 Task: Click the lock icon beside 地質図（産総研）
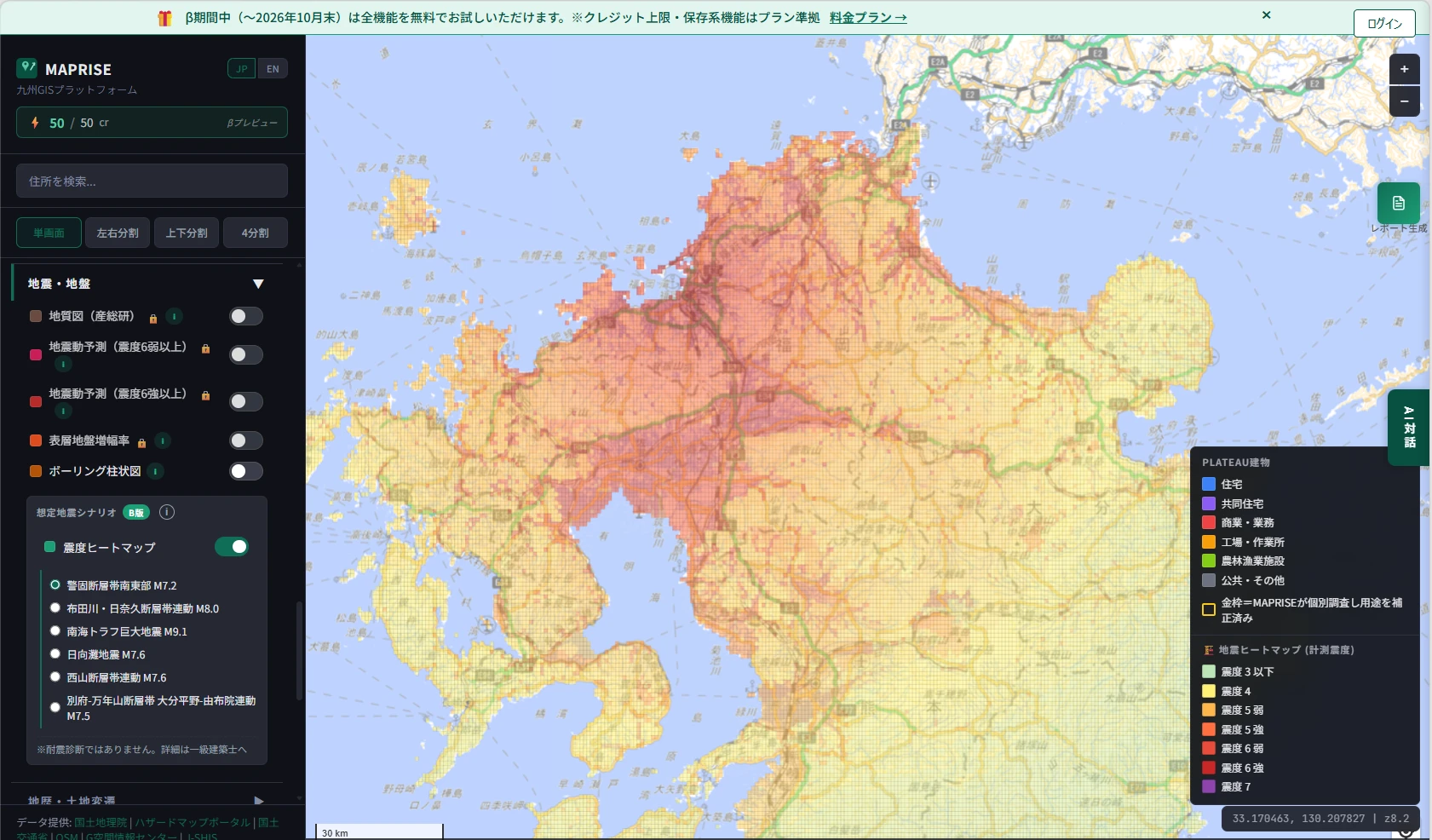pos(153,318)
